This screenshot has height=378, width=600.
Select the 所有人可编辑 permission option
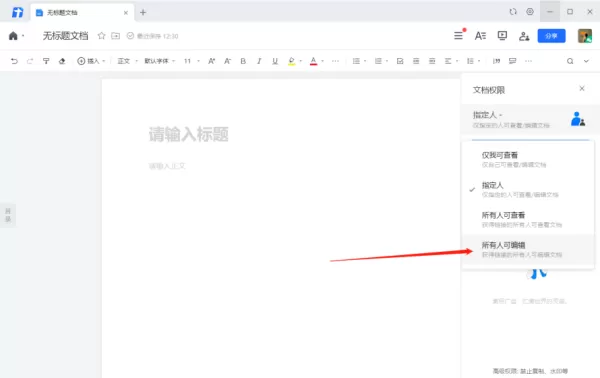point(528,249)
